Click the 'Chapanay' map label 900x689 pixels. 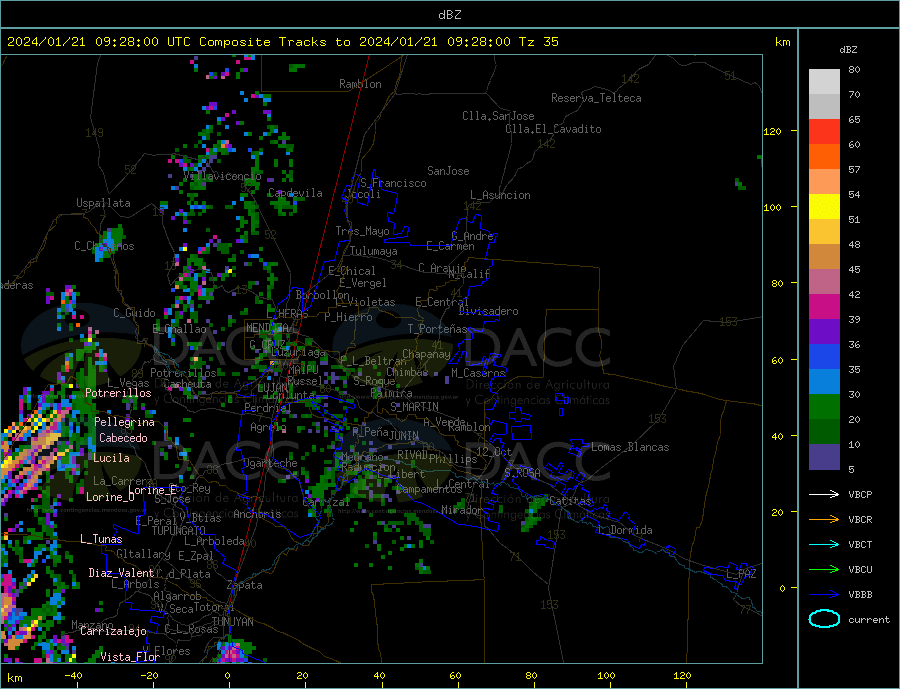426,354
